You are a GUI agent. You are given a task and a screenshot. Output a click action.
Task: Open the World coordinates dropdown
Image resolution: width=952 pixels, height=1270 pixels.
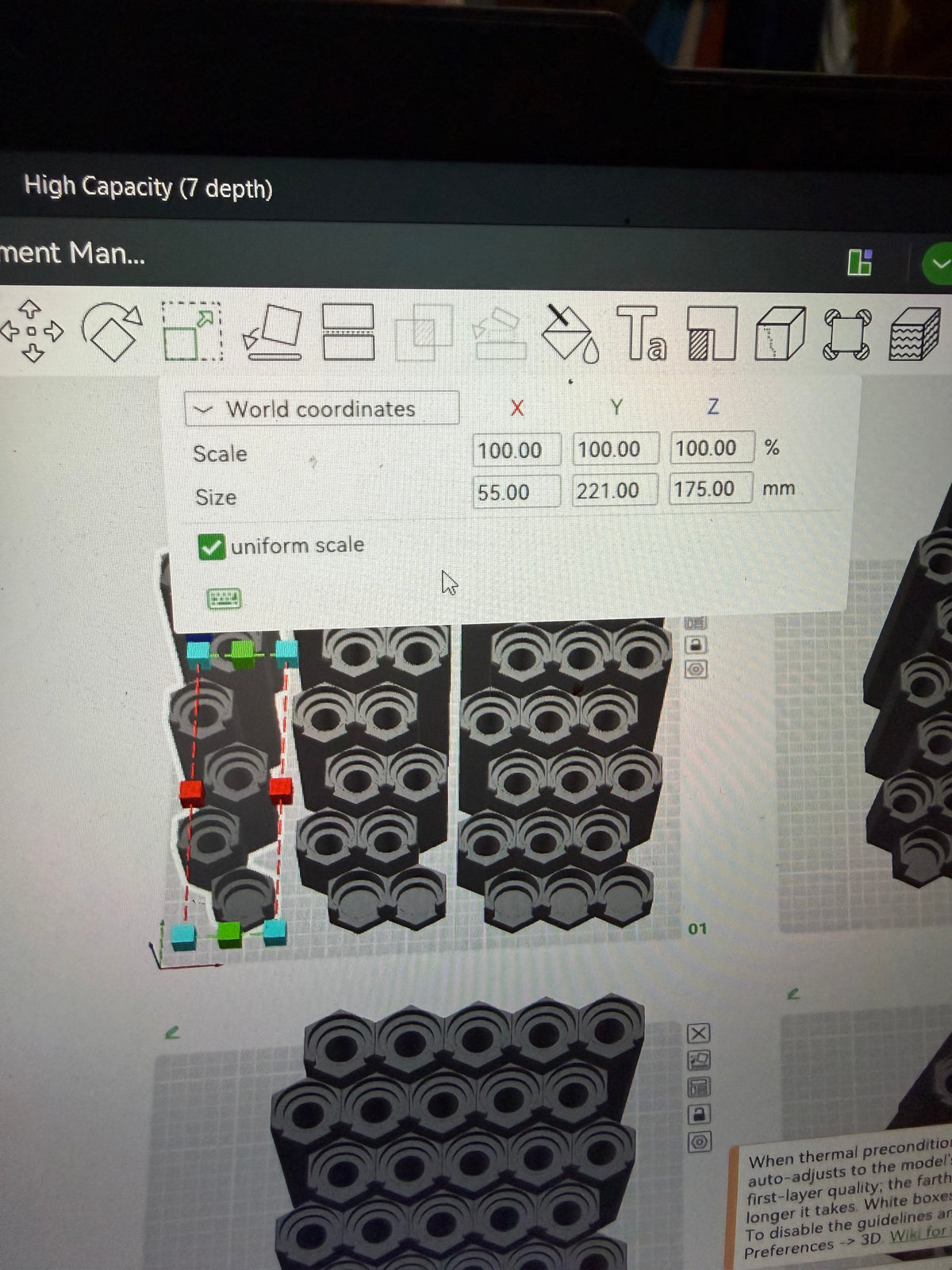(322, 409)
